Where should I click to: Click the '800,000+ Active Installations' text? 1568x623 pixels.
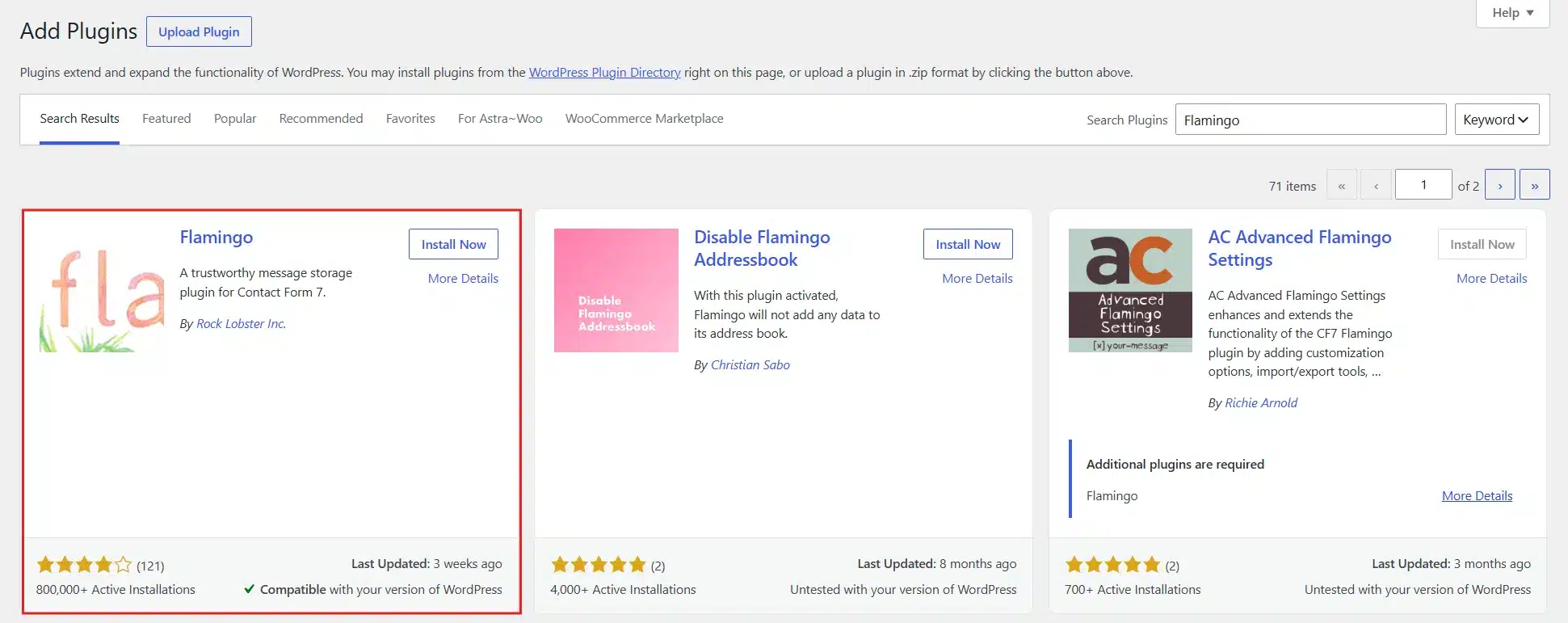[x=116, y=590]
